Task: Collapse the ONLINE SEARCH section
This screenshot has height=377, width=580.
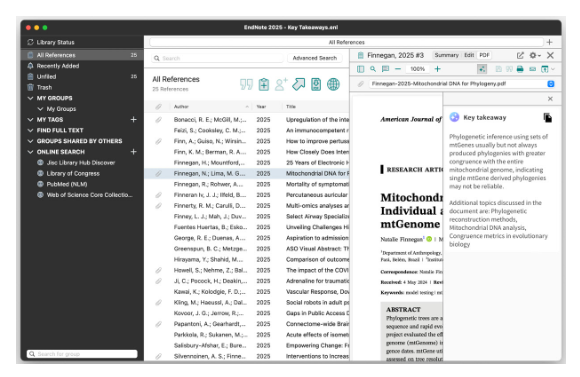Action: (30, 152)
